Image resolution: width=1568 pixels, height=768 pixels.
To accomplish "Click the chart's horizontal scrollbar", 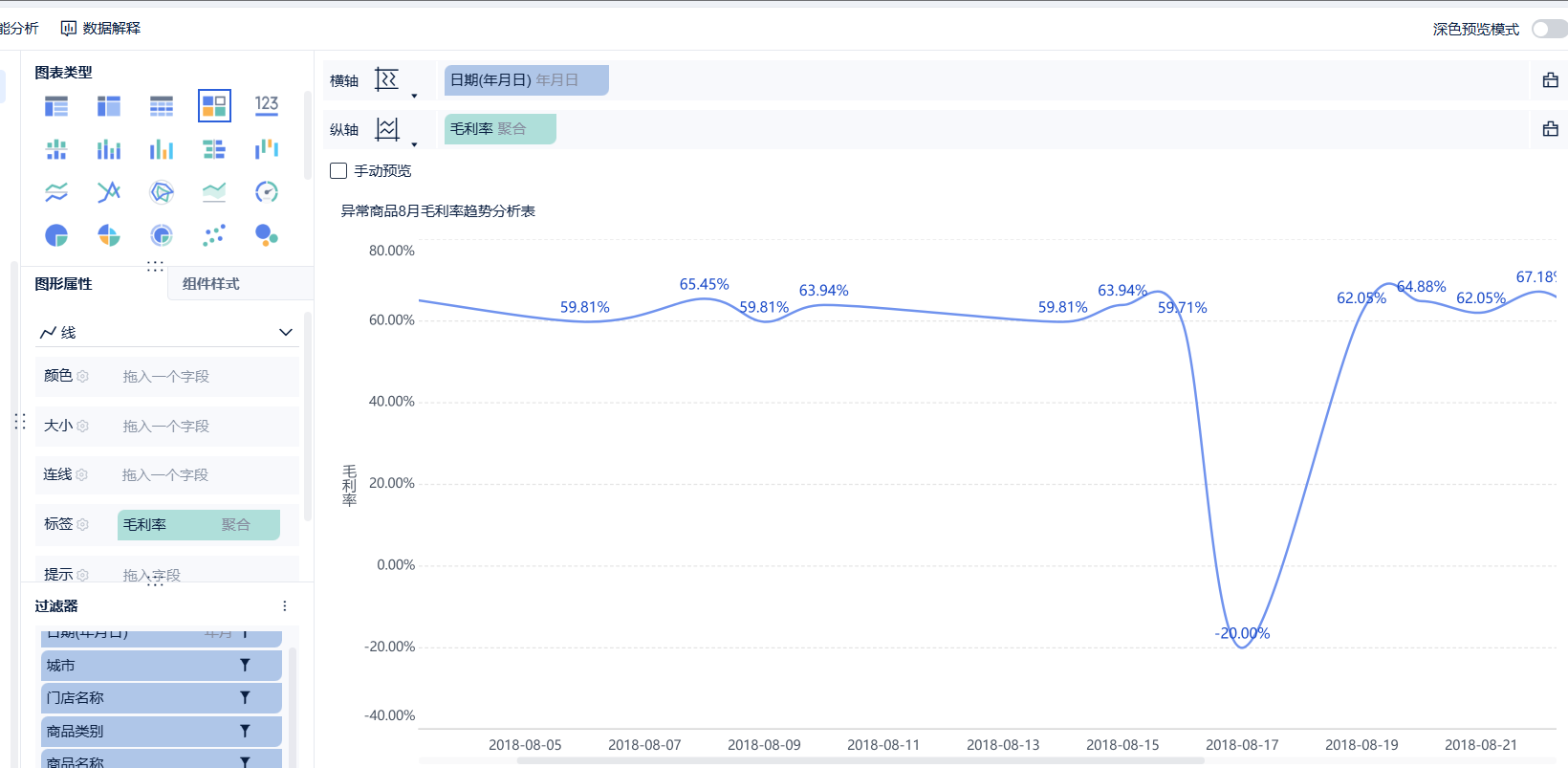I will 860,761.
